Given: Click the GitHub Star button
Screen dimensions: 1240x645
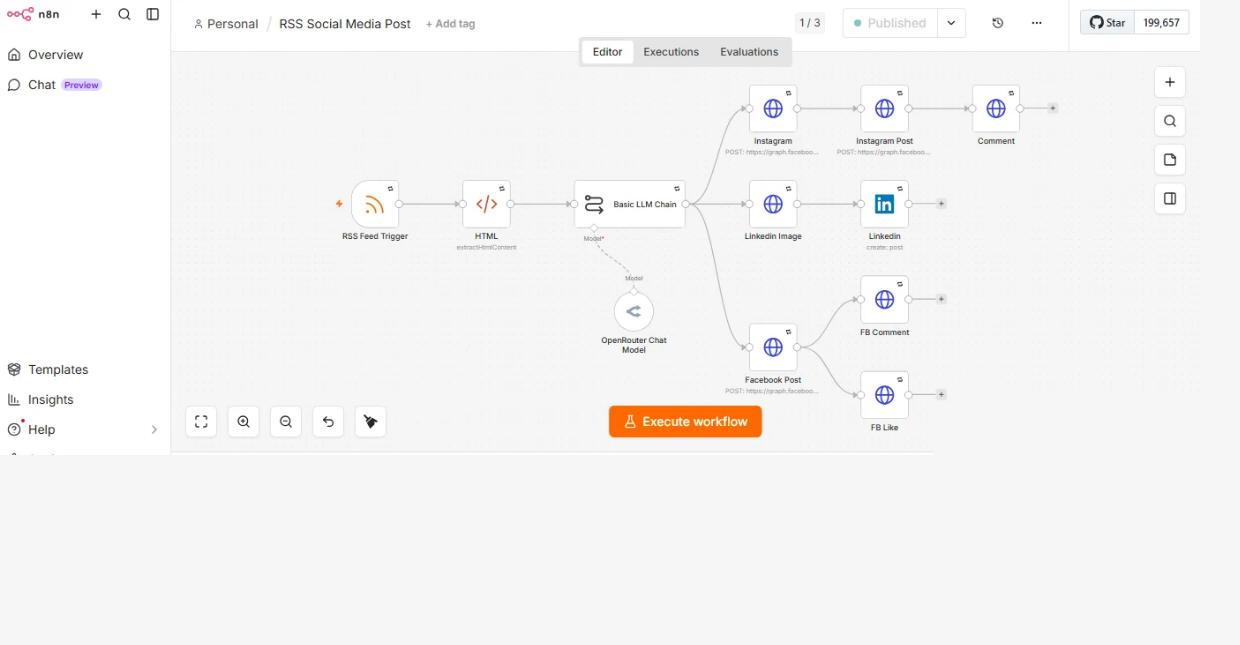Looking at the screenshot, I should (x=1107, y=22).
